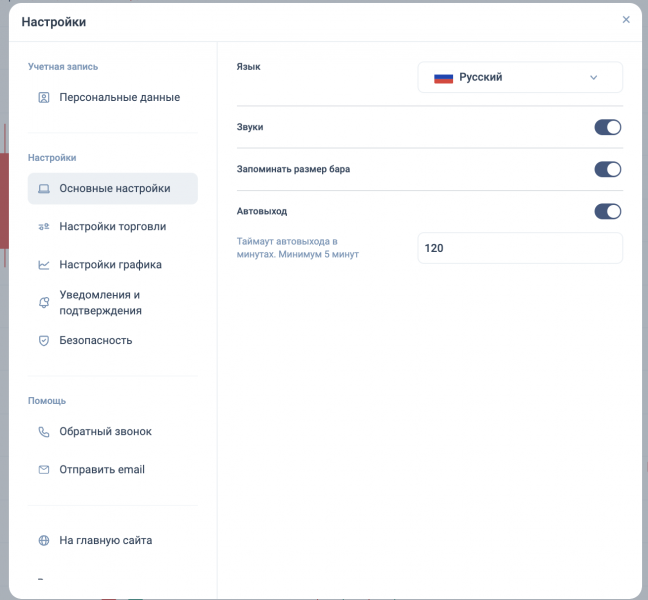Open Уведомления и подтверждения section
The image size is (648, 600).
[112, 302]
